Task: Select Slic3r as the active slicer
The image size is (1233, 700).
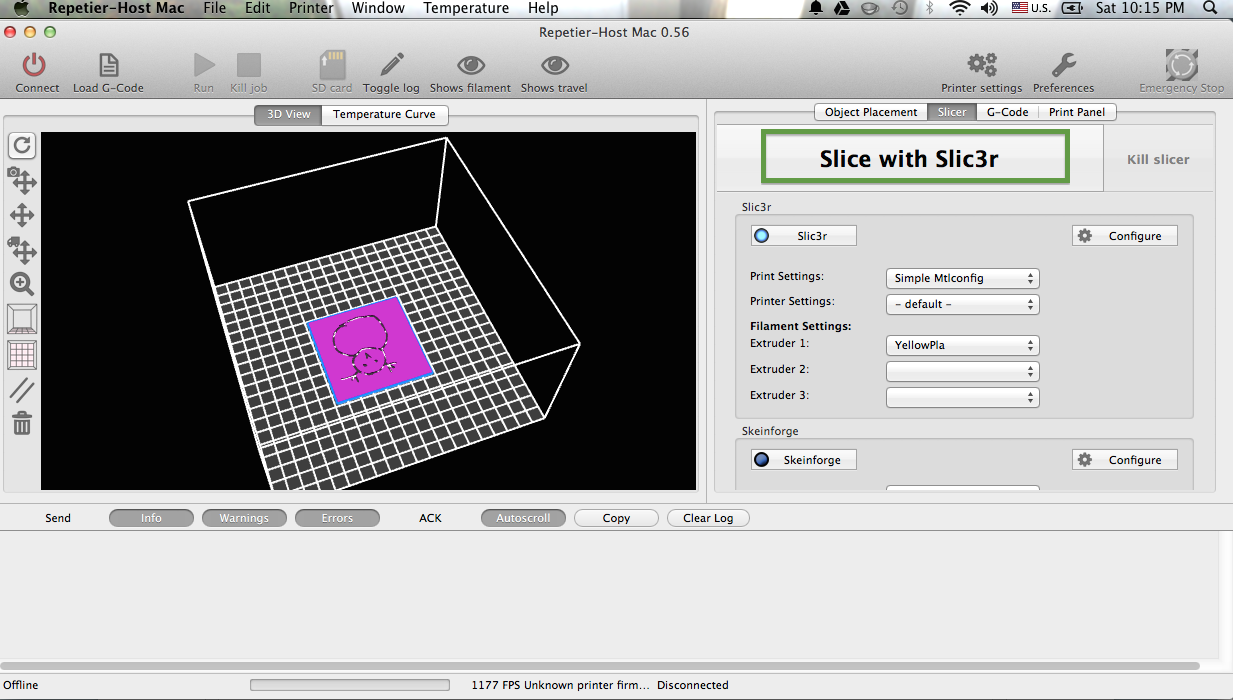Action: [x=804, y=236]
